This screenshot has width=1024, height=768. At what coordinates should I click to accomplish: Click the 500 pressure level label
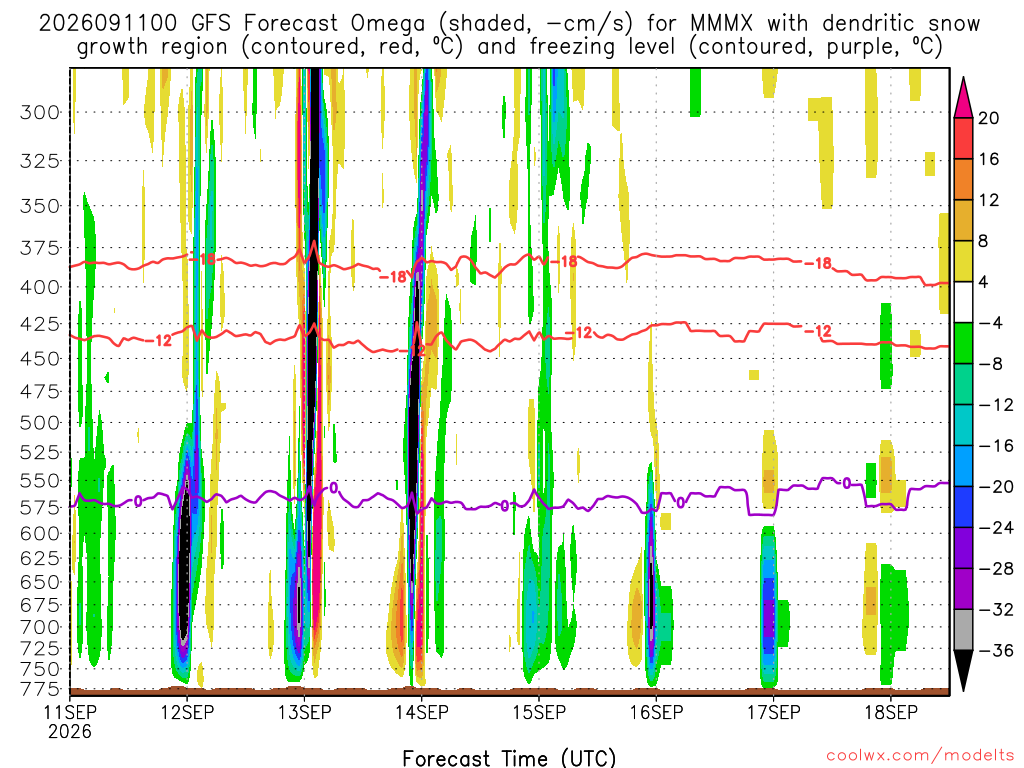point(40,423)
